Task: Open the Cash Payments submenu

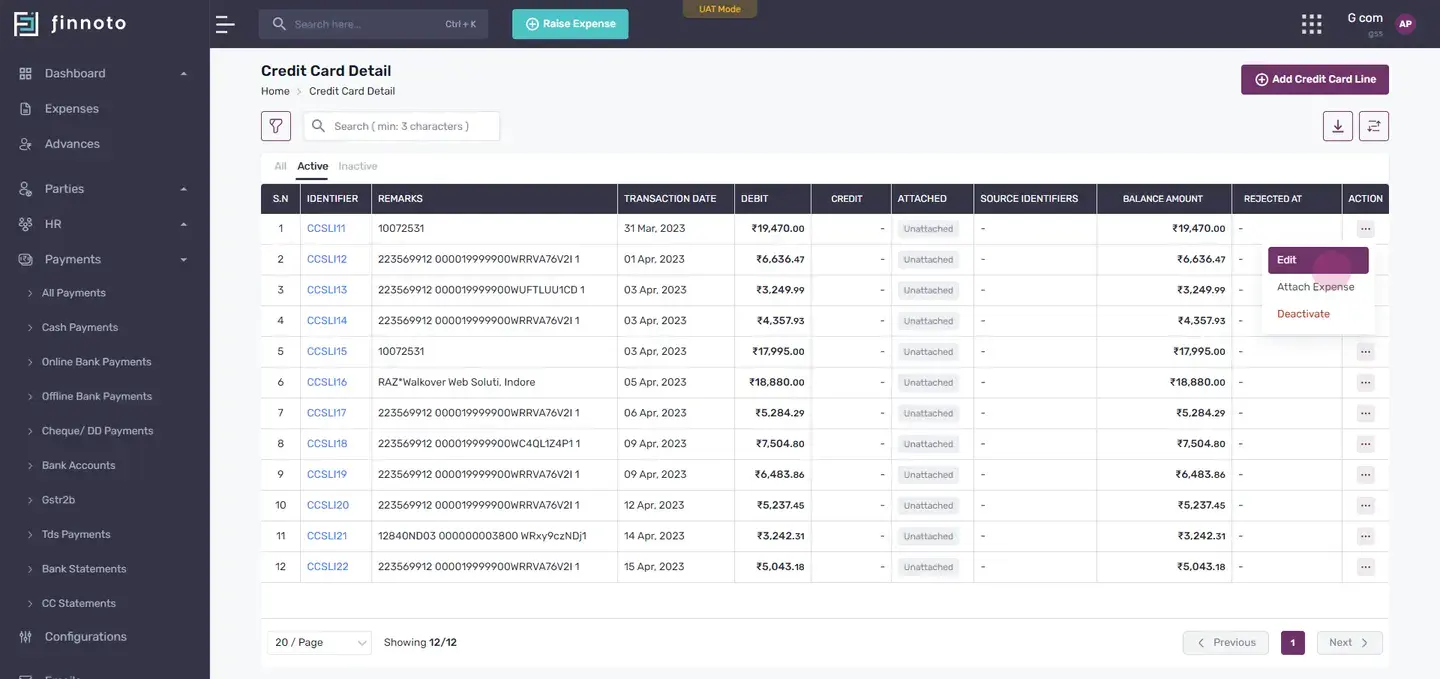Action: pos(79,327)
